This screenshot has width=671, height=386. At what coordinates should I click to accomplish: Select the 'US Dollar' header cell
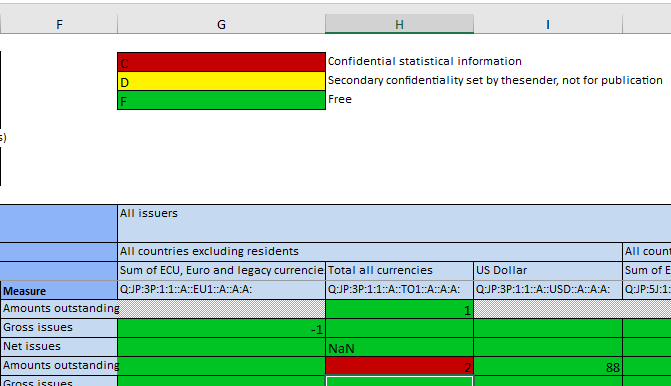[548, 270]
